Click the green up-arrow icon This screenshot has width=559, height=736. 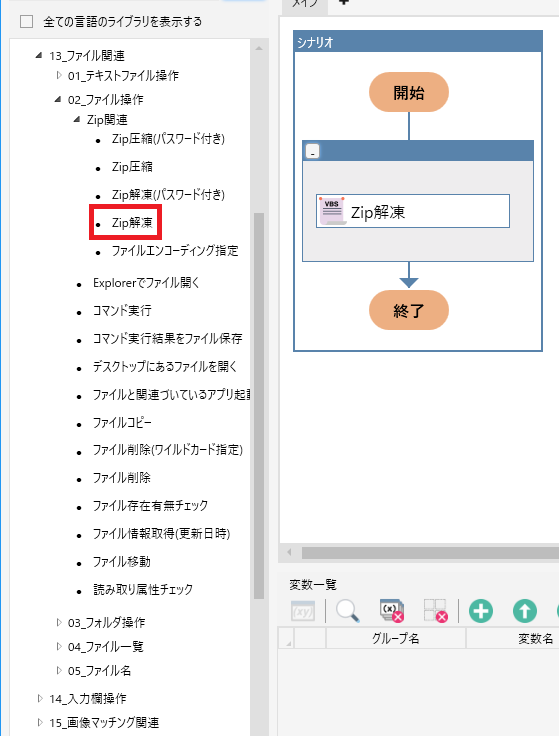click(525, 611)
